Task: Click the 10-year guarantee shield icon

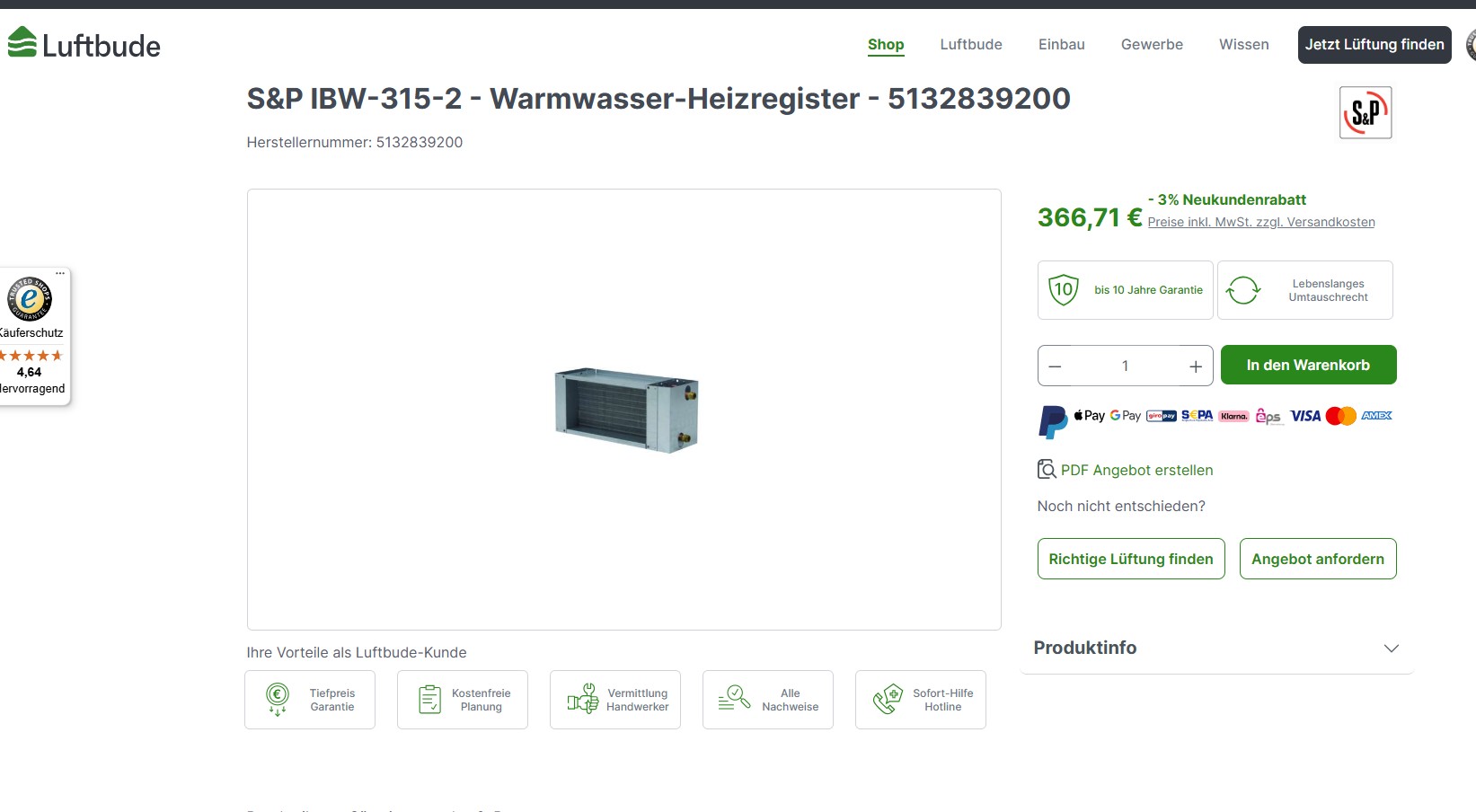Action: coord(1064,290)
